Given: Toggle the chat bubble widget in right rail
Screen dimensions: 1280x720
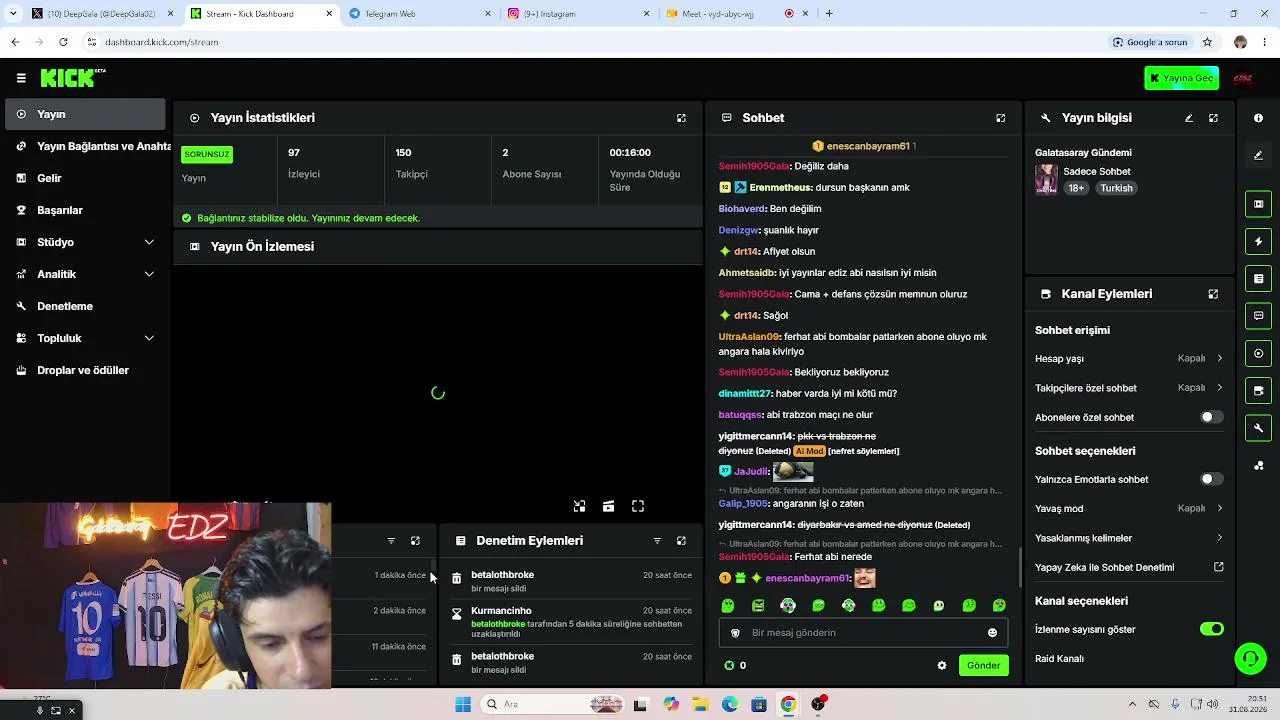Looking at the screenshot, I should point(1258,316).
